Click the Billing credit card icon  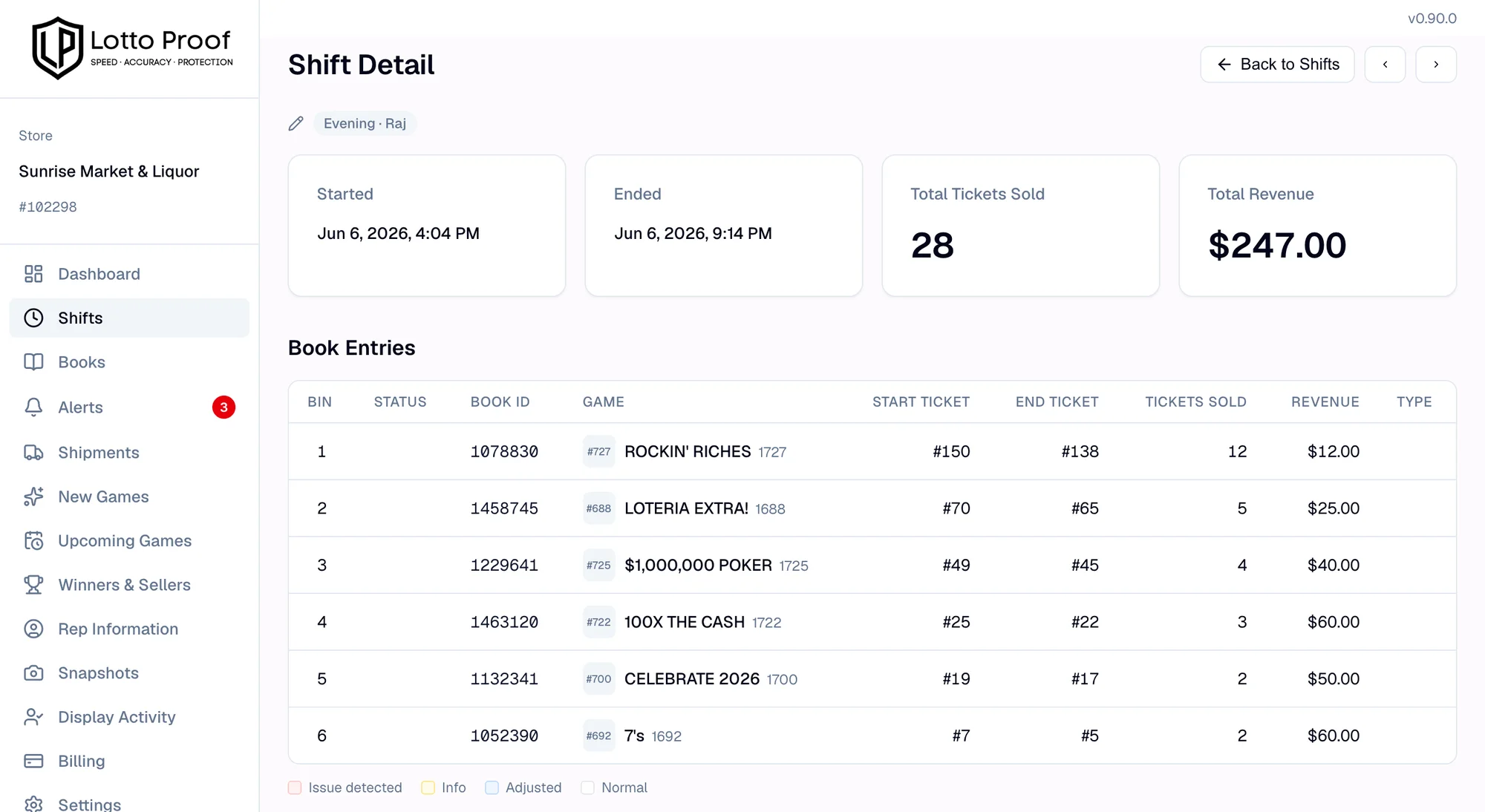[x=33, y=761]
